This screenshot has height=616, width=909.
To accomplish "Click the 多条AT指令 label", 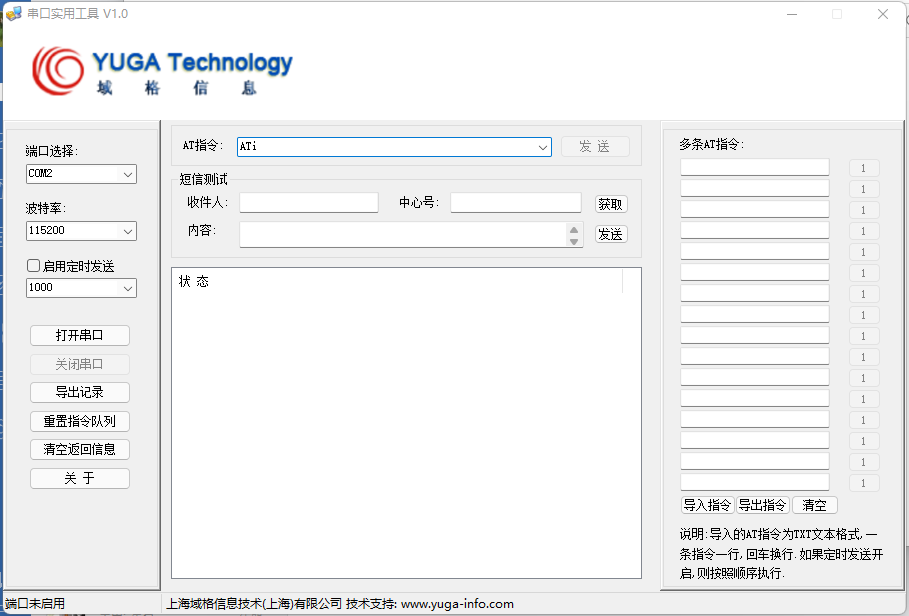I will pos(712,144).
